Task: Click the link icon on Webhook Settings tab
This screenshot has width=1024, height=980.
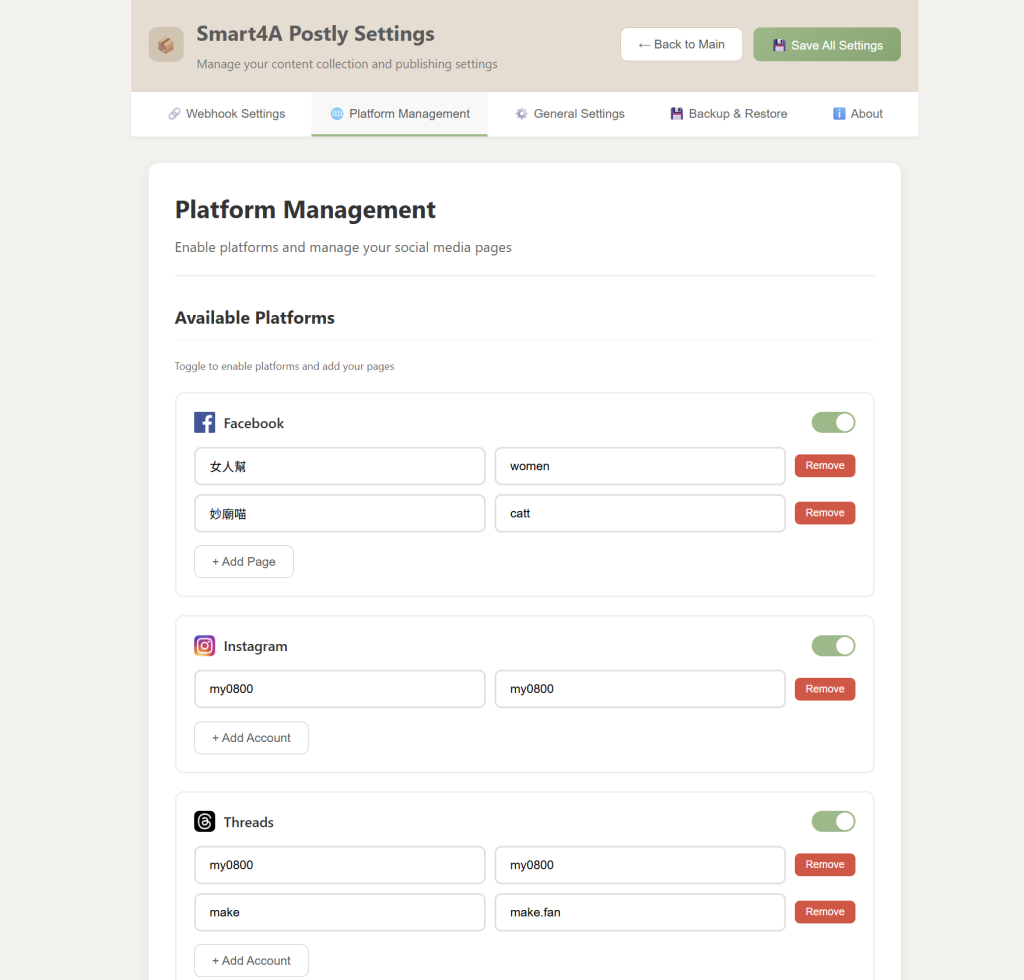Action: point(174,114)
